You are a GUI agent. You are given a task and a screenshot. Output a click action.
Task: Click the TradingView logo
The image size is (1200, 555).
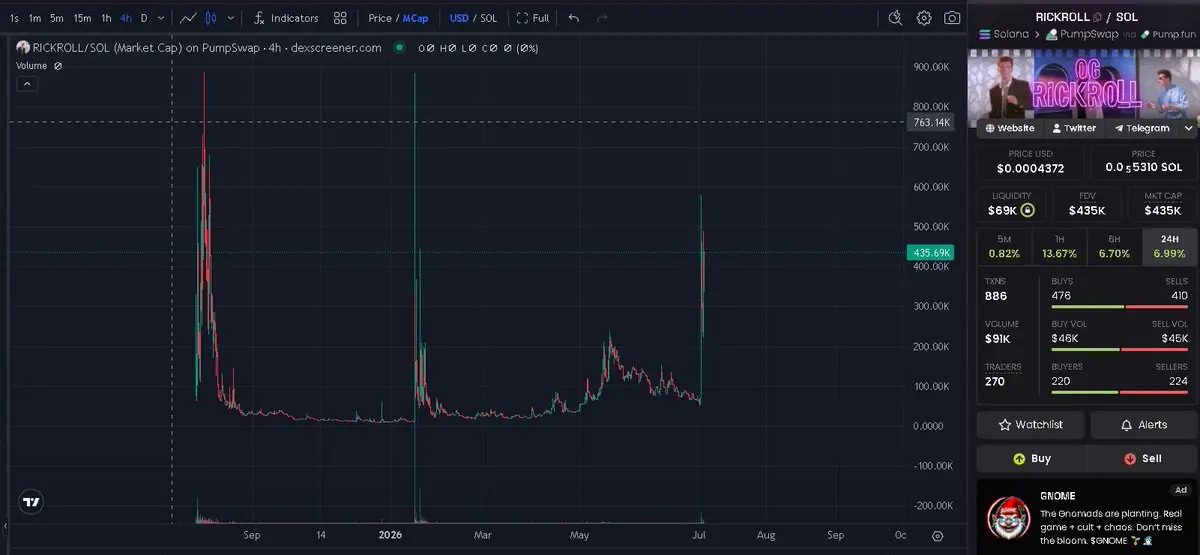point(32,502)
